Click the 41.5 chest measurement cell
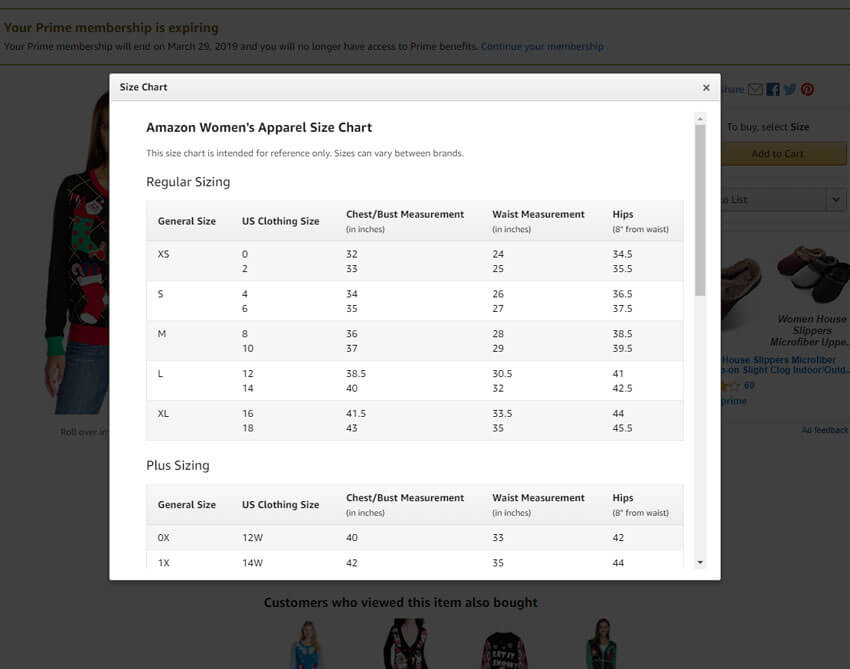This screenshot has width=850, height=669. (x=356, y=414)
